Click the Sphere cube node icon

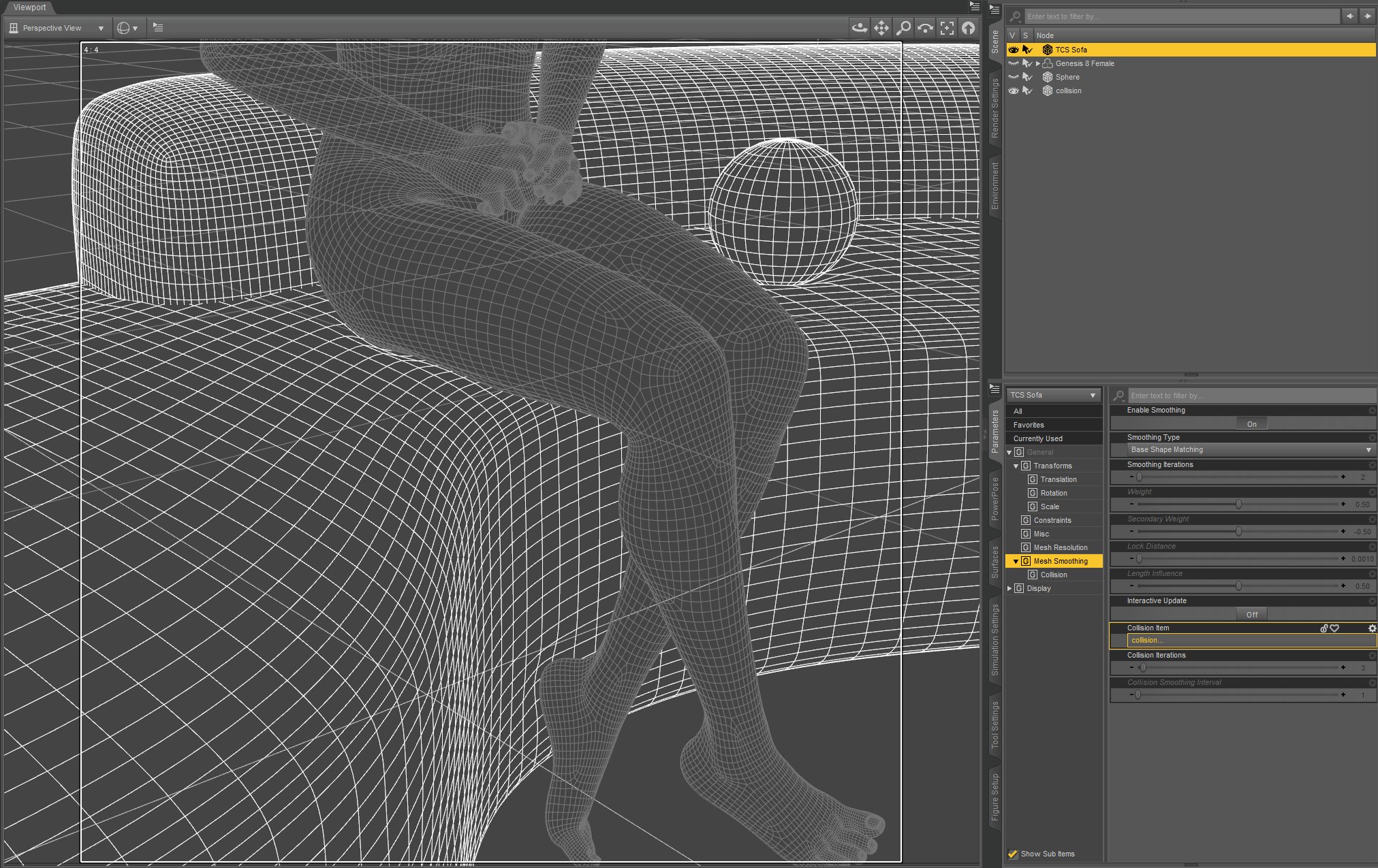[1048, 77]
